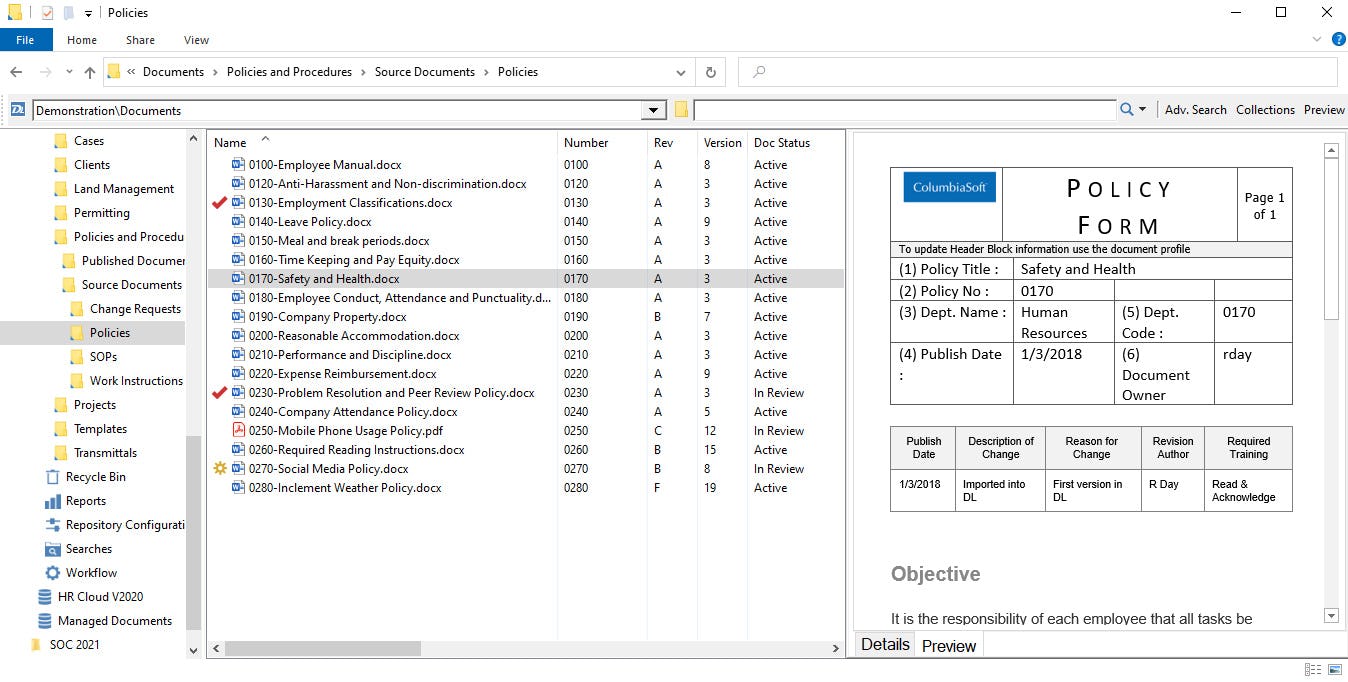This screenshot has height=682, width=1348.
Task: Expand the Demonstration\Documents repository dropdown
Action: pyautogui.click(x=654, y=109)
